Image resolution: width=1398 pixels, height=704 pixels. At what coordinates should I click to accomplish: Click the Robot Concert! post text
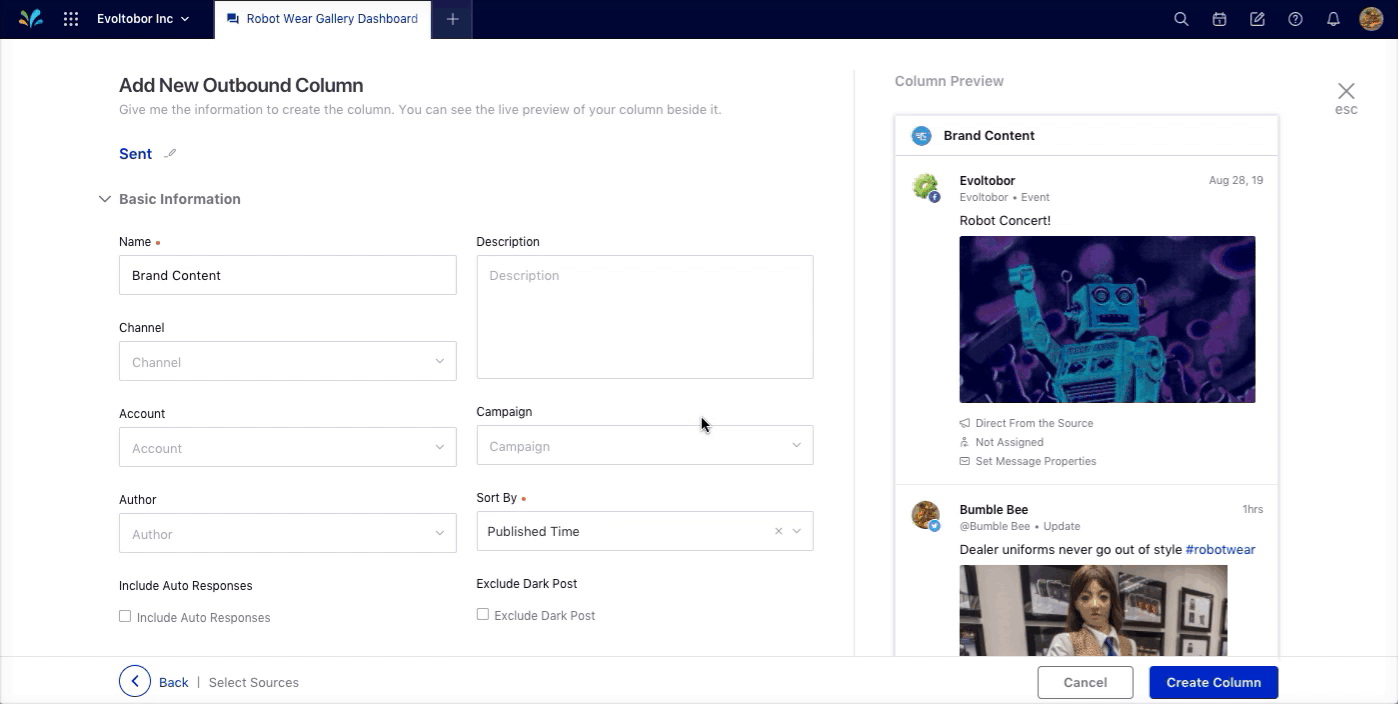coord(1005,221)
